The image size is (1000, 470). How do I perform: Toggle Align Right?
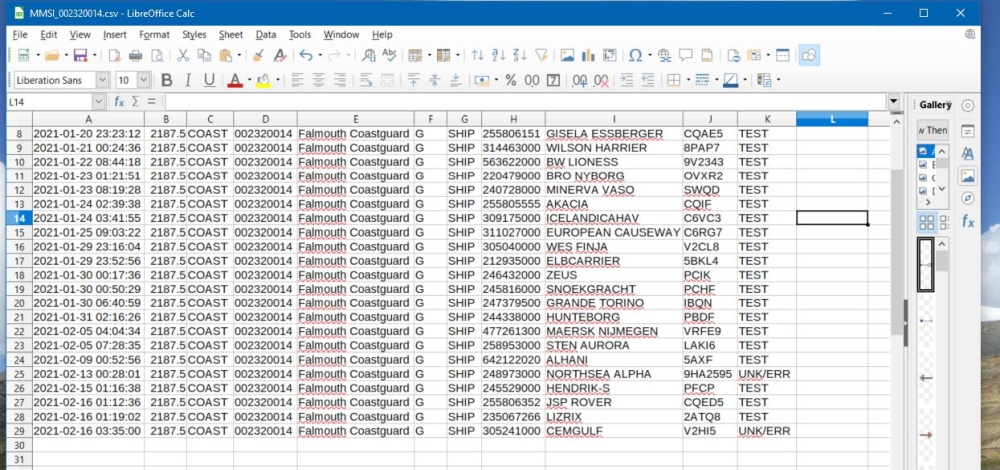coord(340,80)
